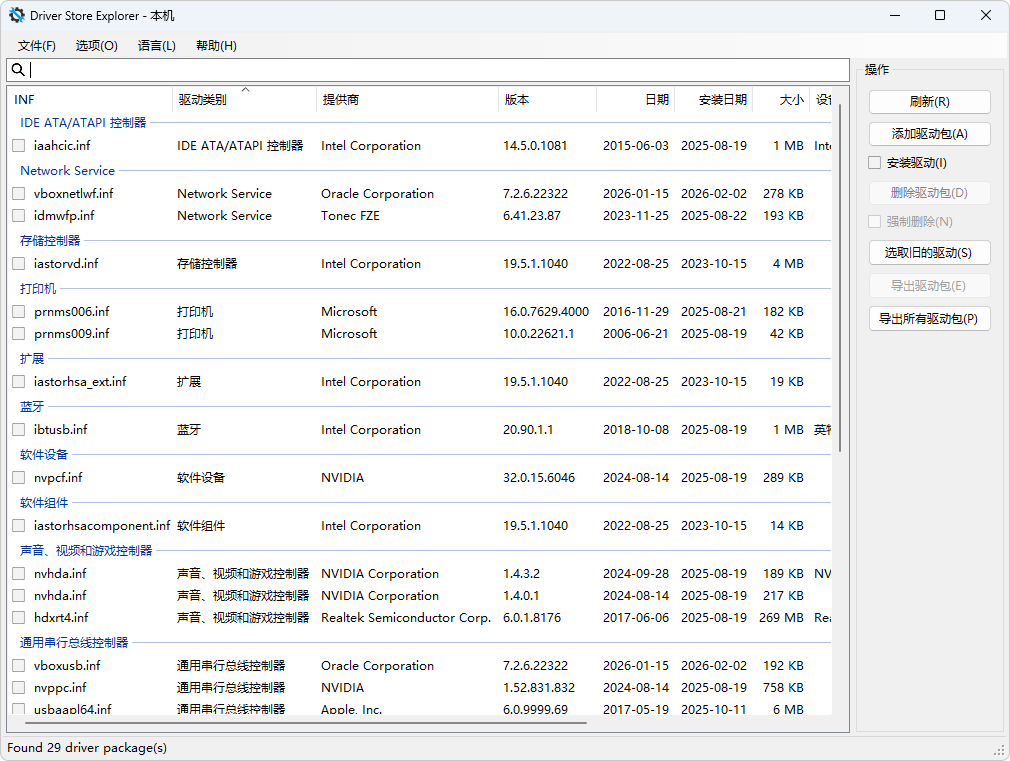This screenshot has height=761, width=1010.
Task: Click the magnifier search icon
Action: pyautogui.click(x=18, y=70)
